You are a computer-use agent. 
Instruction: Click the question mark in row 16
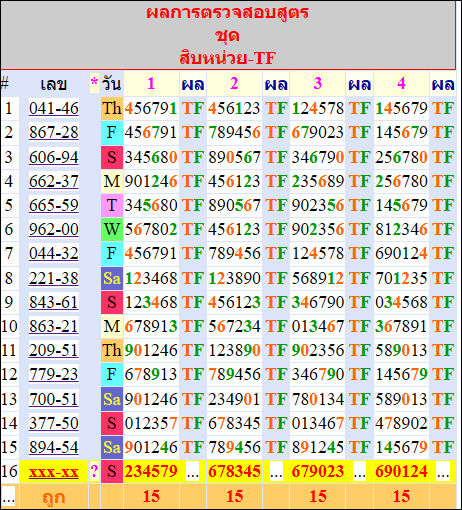[x=94, y=471]
